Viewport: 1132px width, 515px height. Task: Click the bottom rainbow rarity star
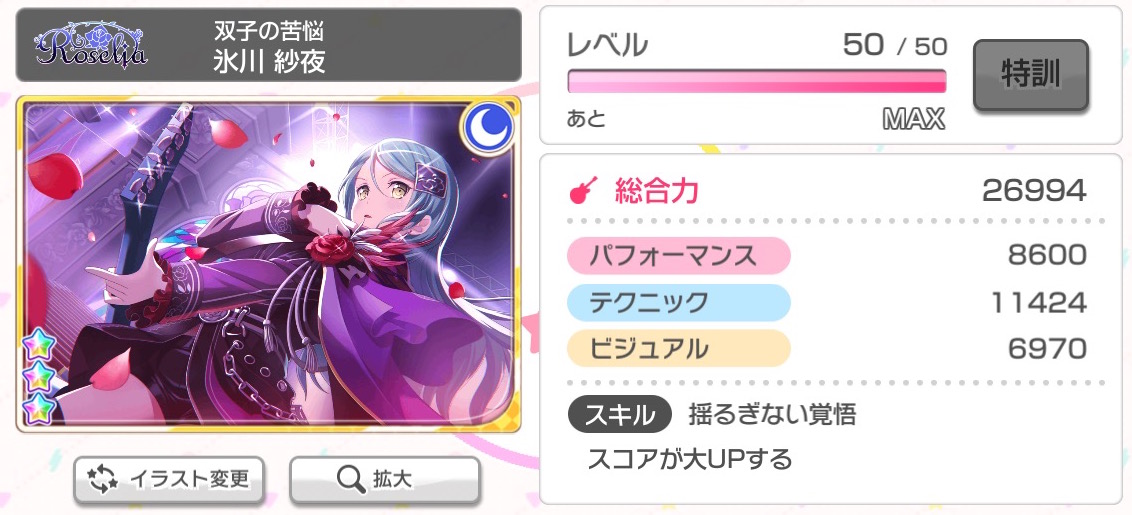[38, 410]
